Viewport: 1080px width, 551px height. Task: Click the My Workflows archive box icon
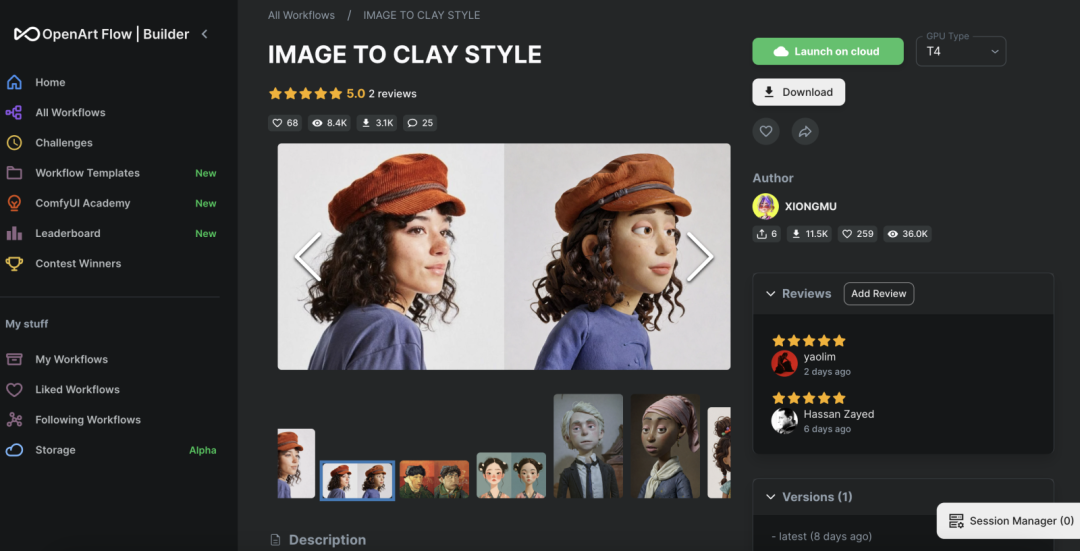[x=14, y=359]
